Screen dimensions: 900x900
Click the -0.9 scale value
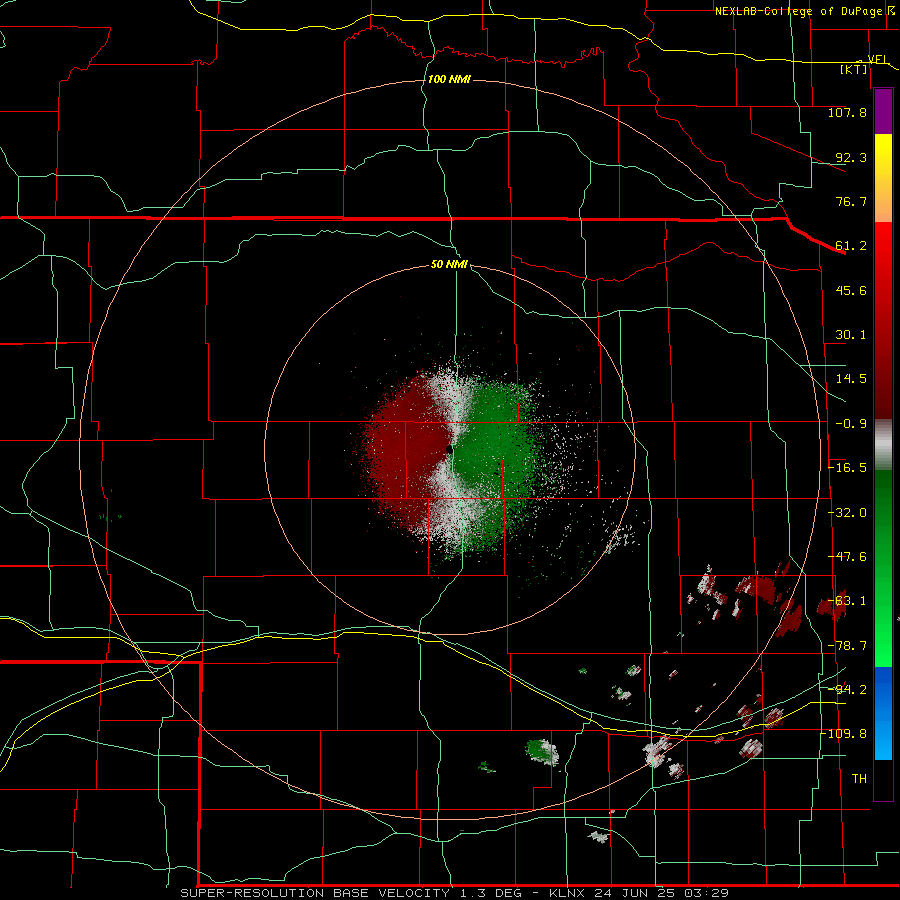[851, 424]
